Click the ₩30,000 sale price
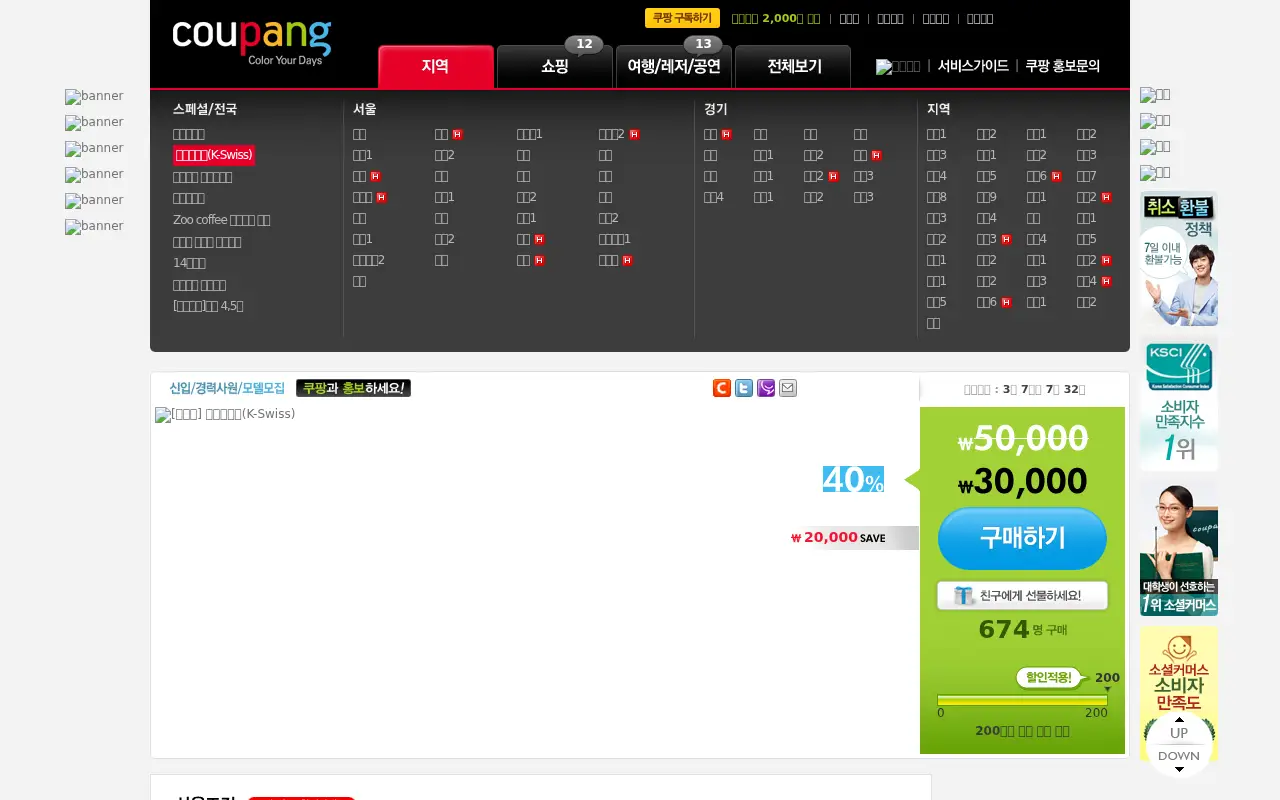 pos(1022,483)
